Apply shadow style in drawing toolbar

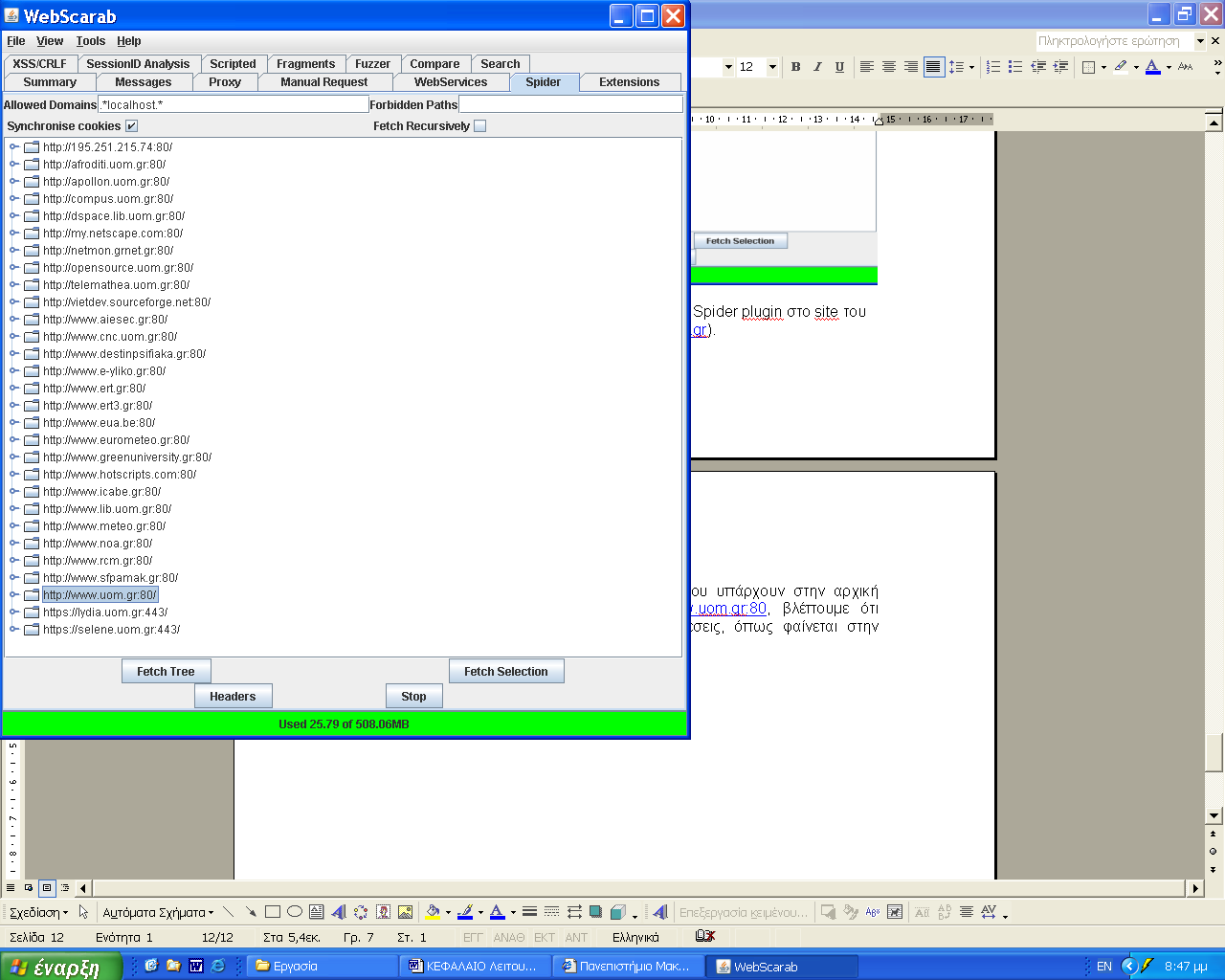pos(596,912)
